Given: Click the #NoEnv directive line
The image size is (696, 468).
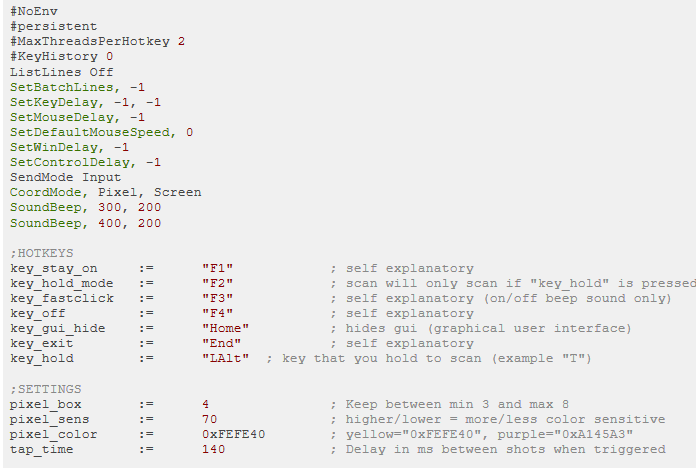Looking at the screenshot, I should (x=34, y=11).
